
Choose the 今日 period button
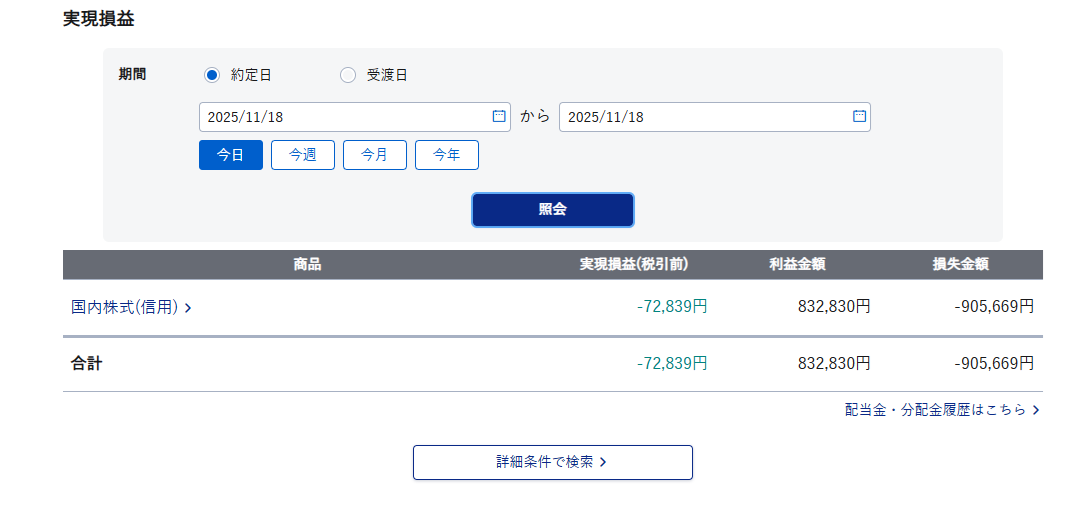231,155
